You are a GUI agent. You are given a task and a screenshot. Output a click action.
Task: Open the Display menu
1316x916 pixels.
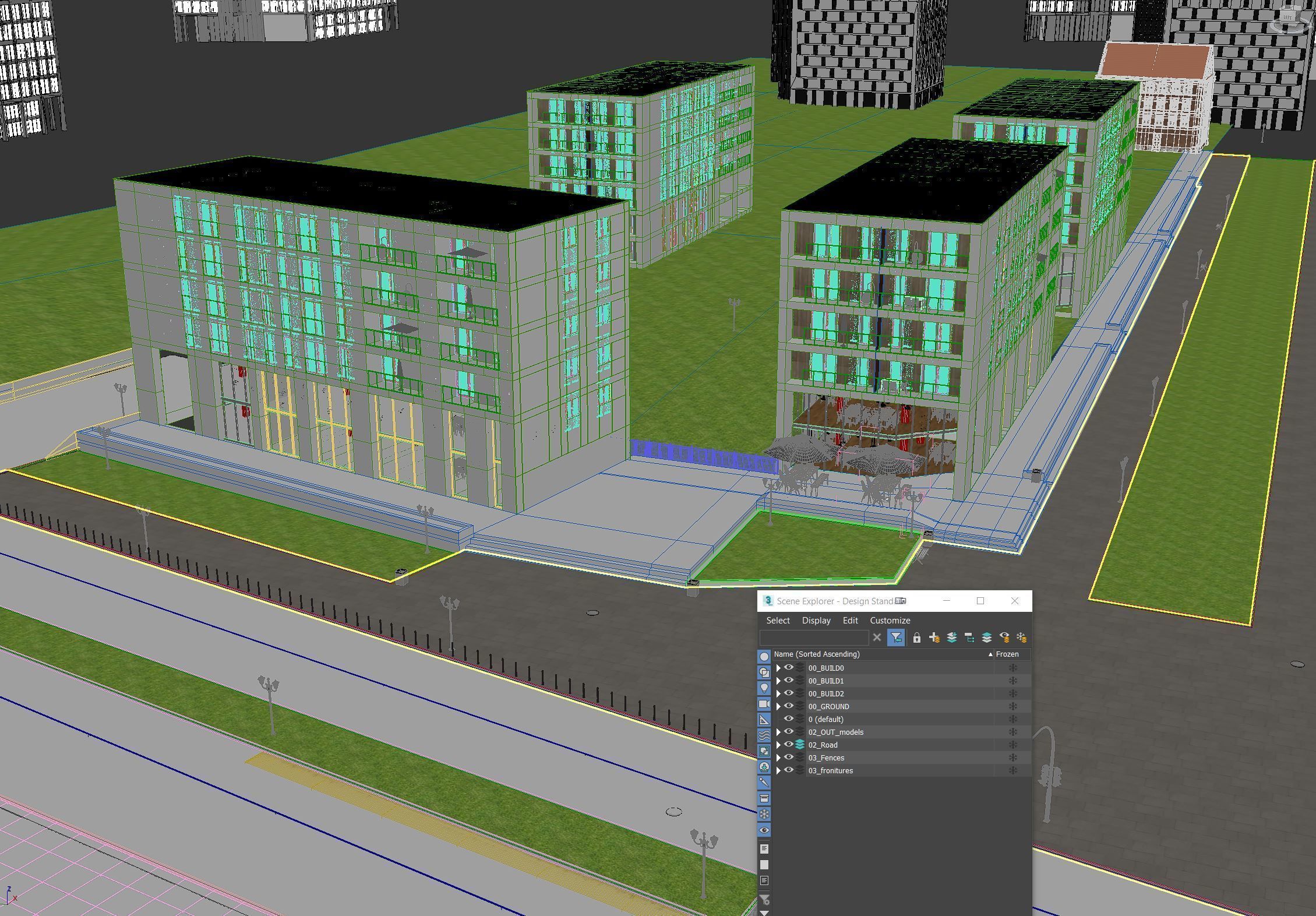click(x=816, y=621)
